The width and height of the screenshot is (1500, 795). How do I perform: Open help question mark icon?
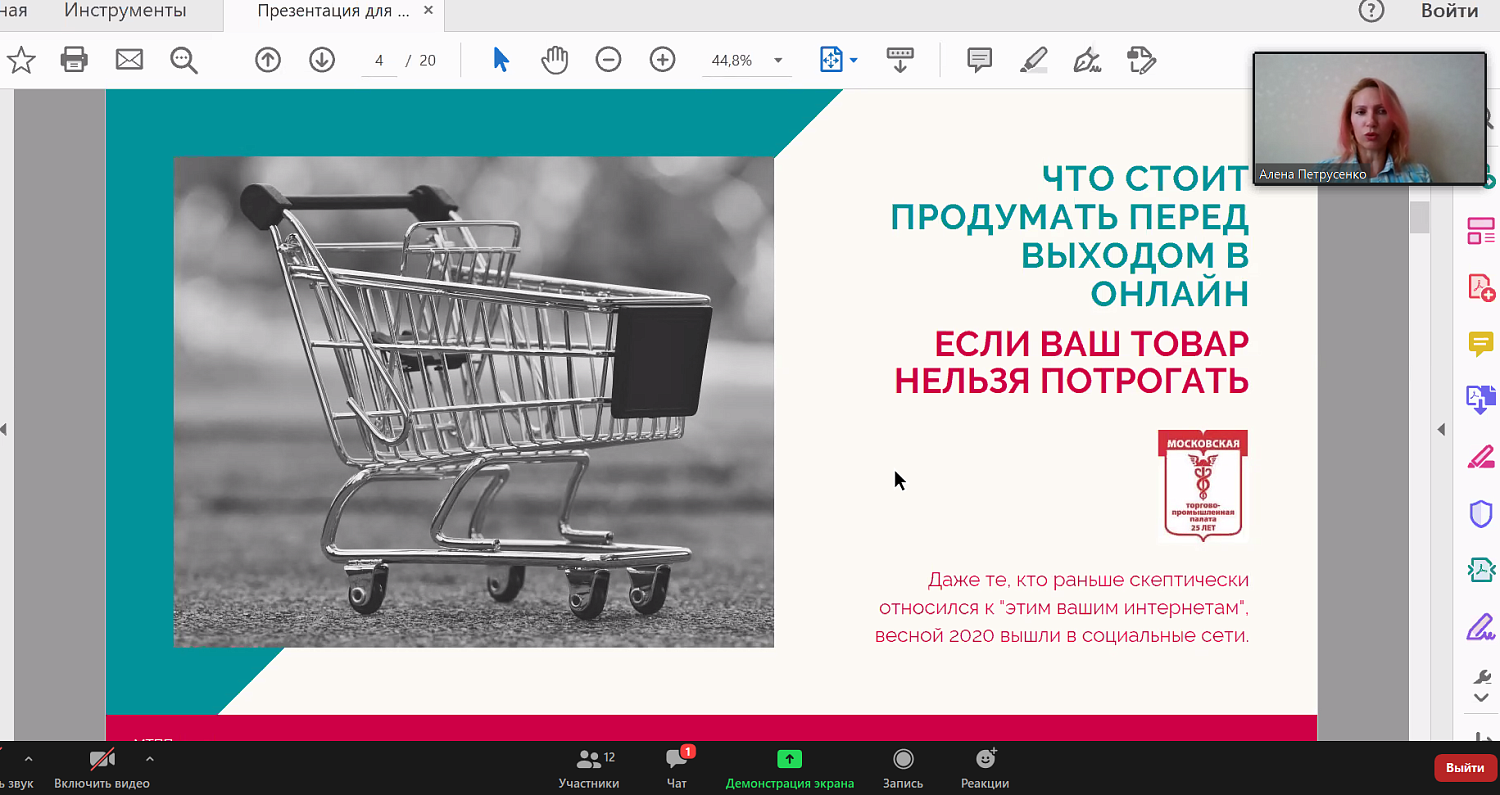pos(1371,11)
